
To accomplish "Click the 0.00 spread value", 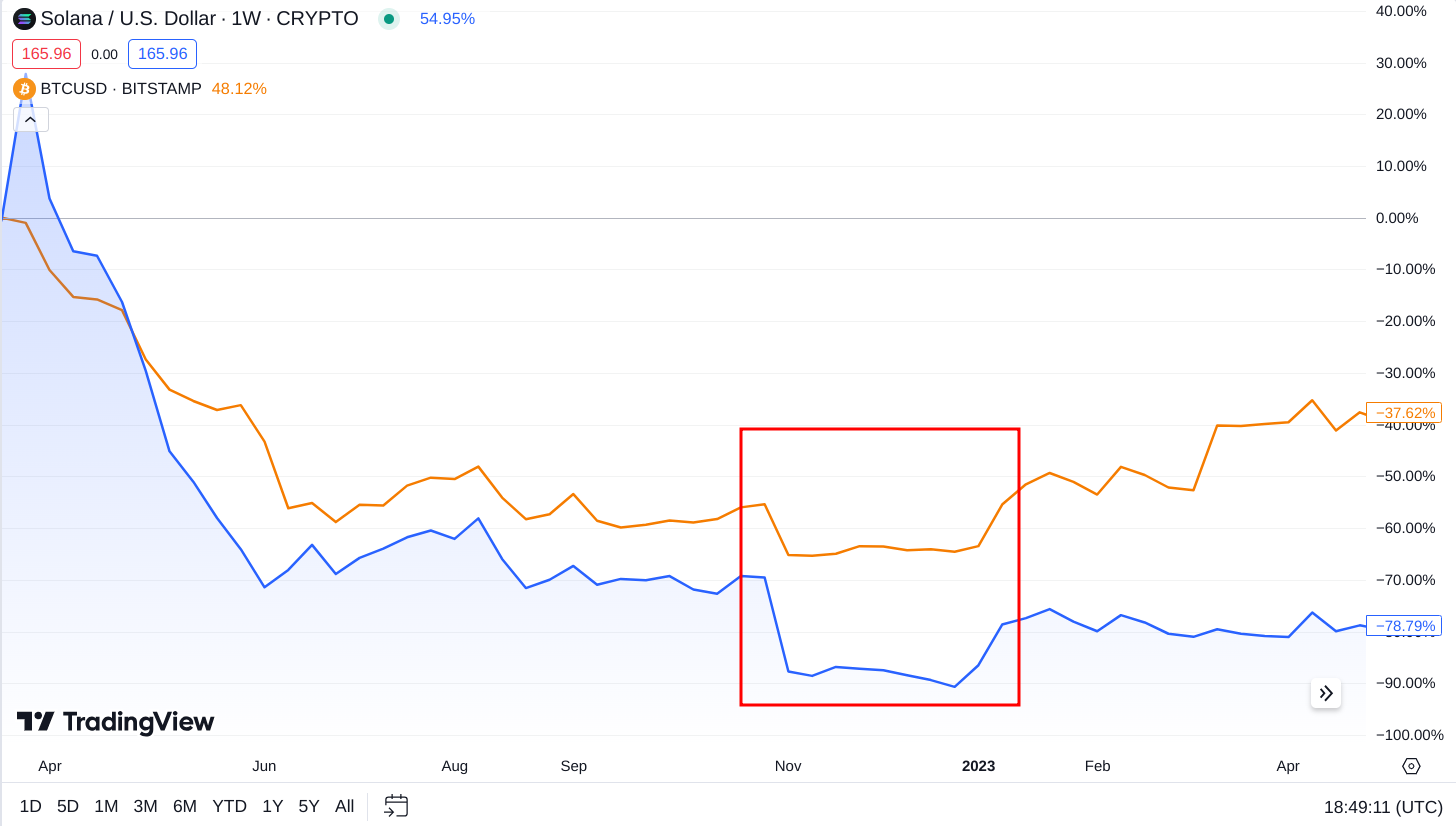I will (x=103, y=54).
